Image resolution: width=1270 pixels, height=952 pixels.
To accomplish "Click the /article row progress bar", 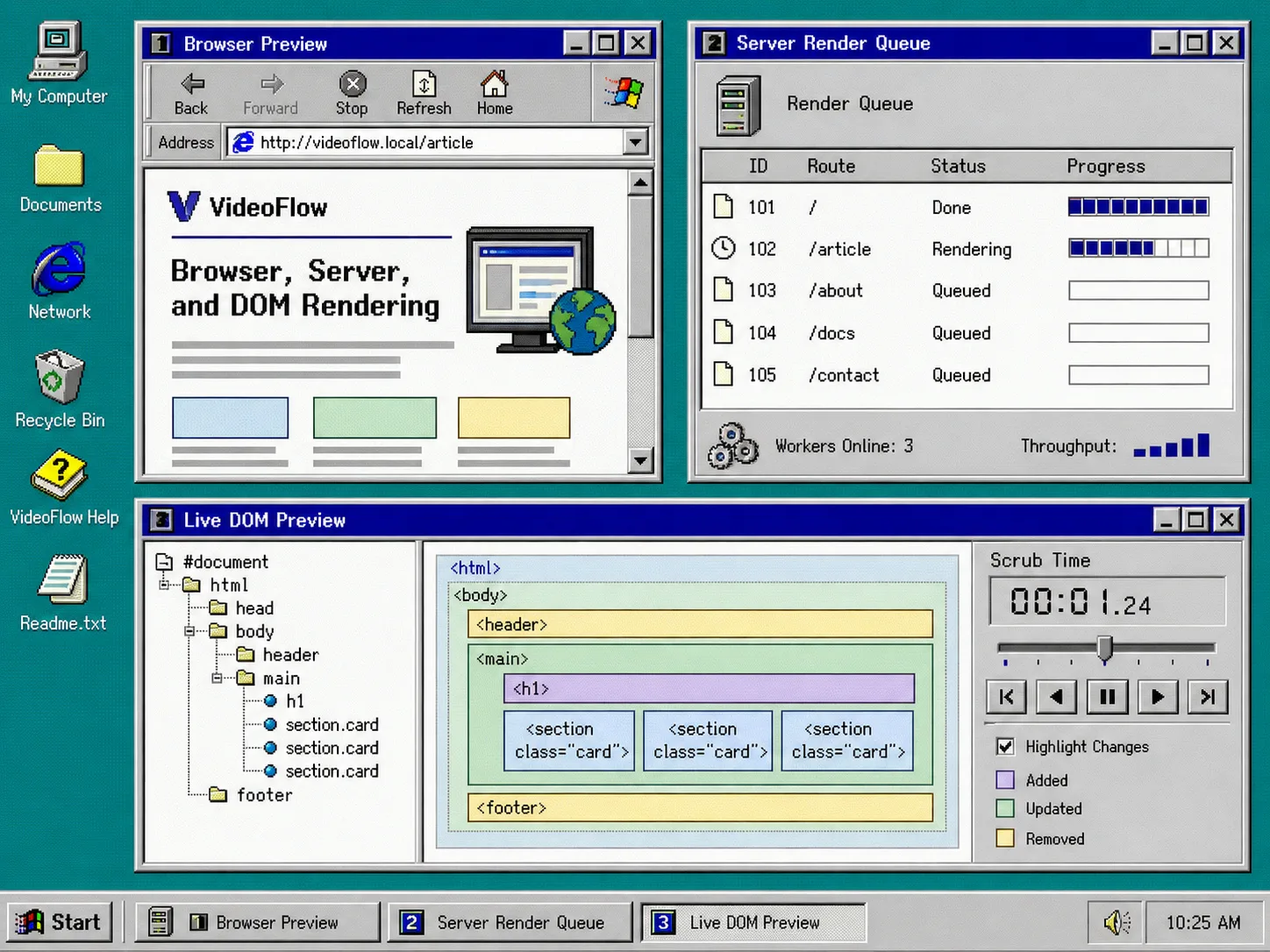I will [x=1138, y=248].
